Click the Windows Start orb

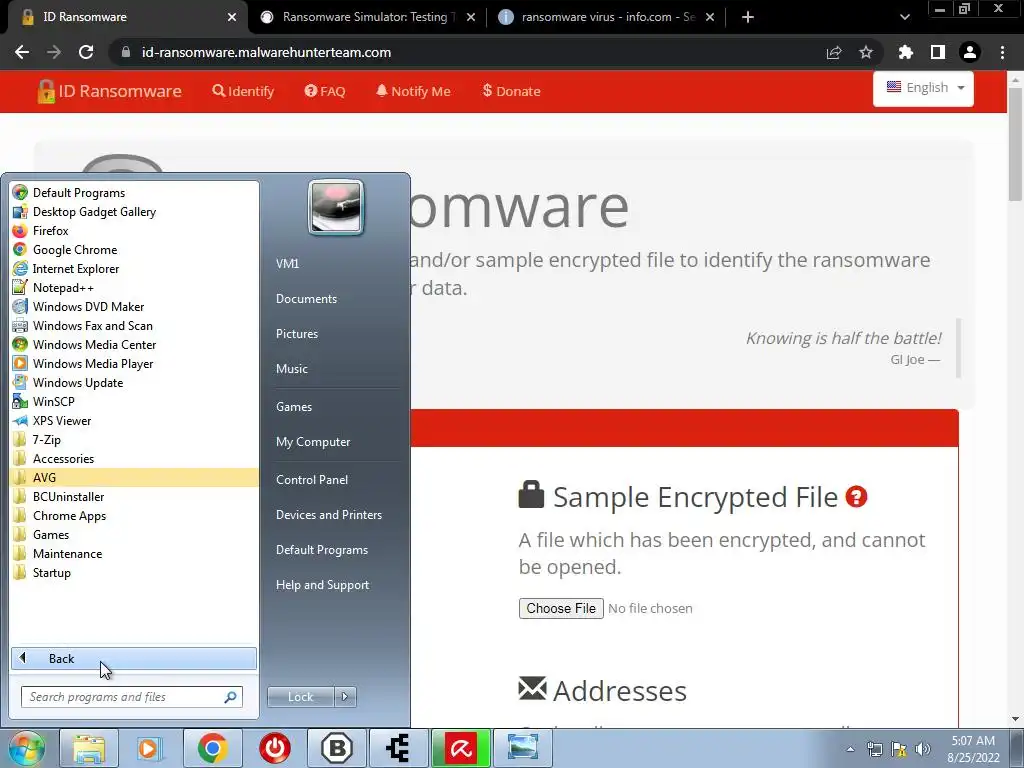(x=26, y=748)
